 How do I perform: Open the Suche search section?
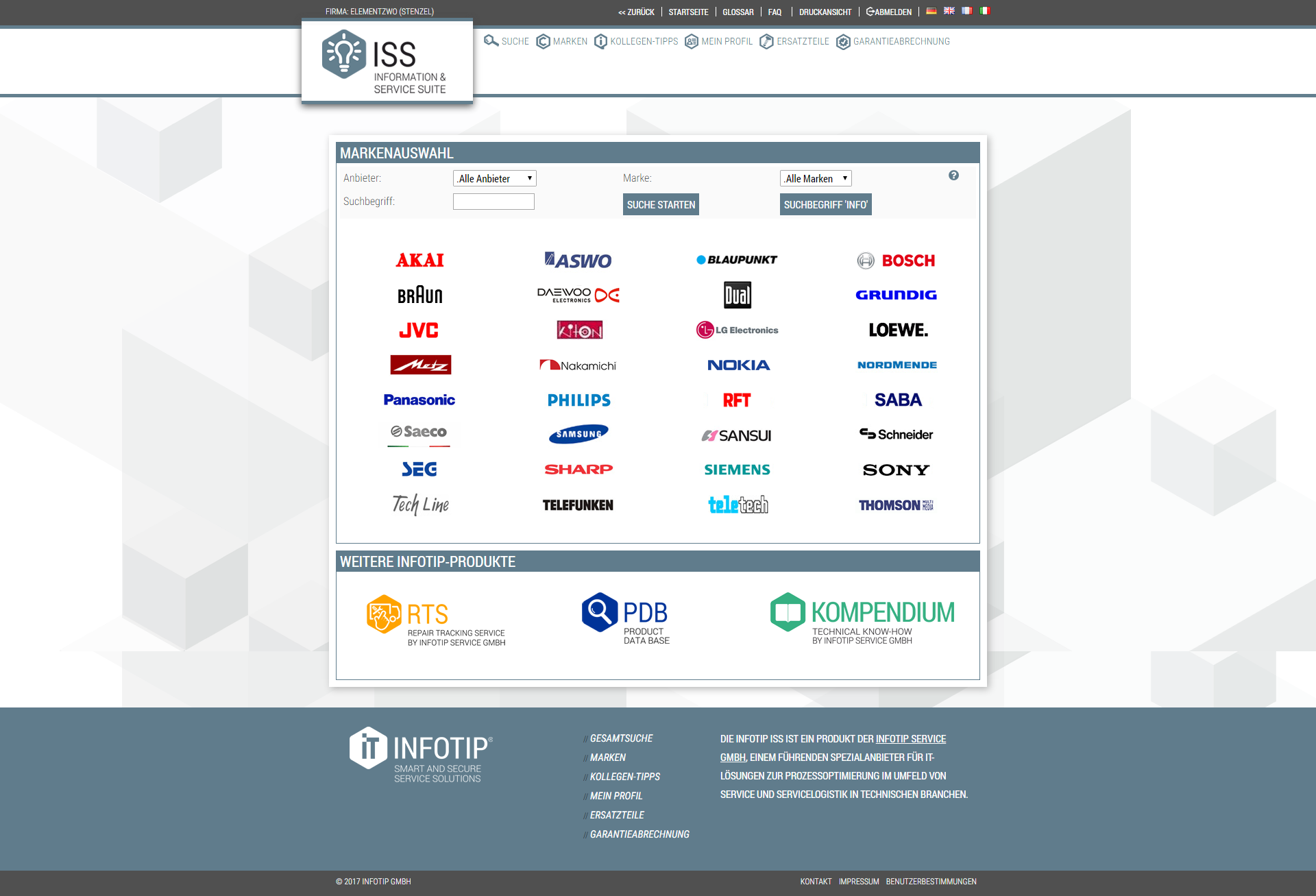click(506, 41)
